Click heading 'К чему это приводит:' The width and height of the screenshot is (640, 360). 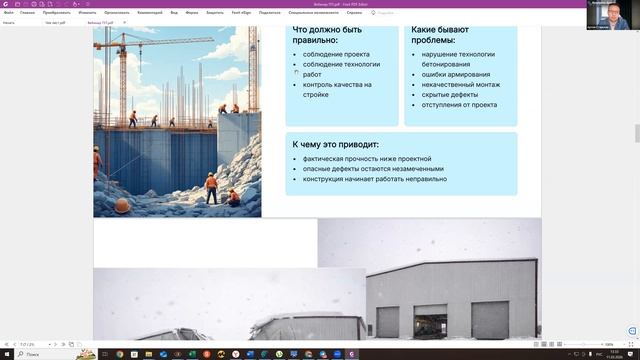point(336,144)
